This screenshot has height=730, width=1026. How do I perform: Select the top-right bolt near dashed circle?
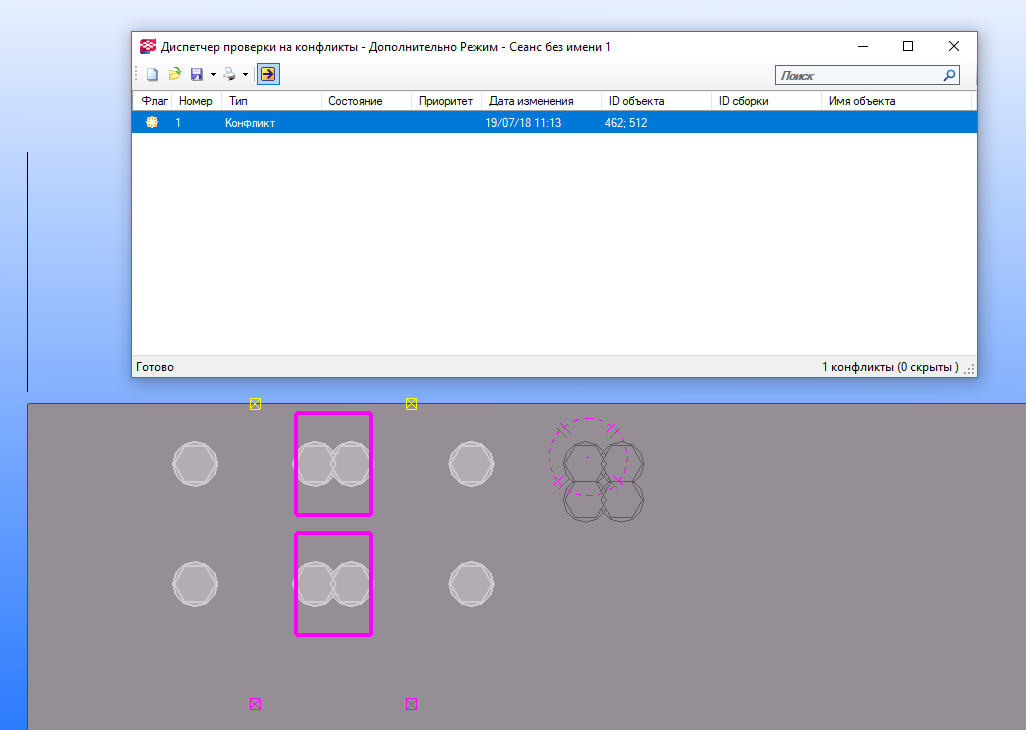(x=471, y=464)
